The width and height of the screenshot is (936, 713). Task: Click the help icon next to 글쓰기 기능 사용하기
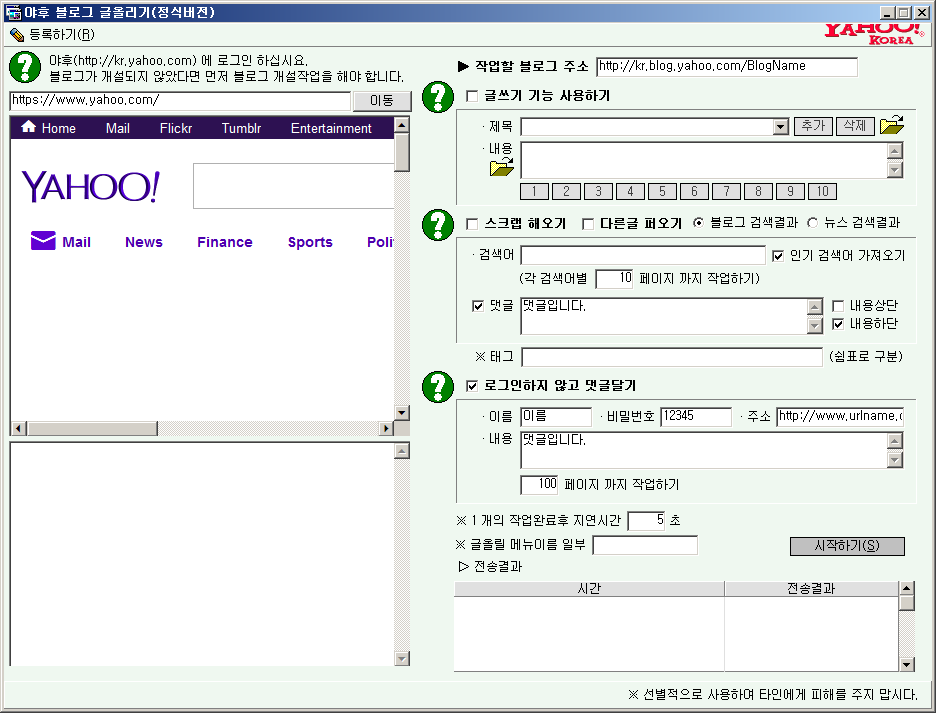tap(438, 97)
